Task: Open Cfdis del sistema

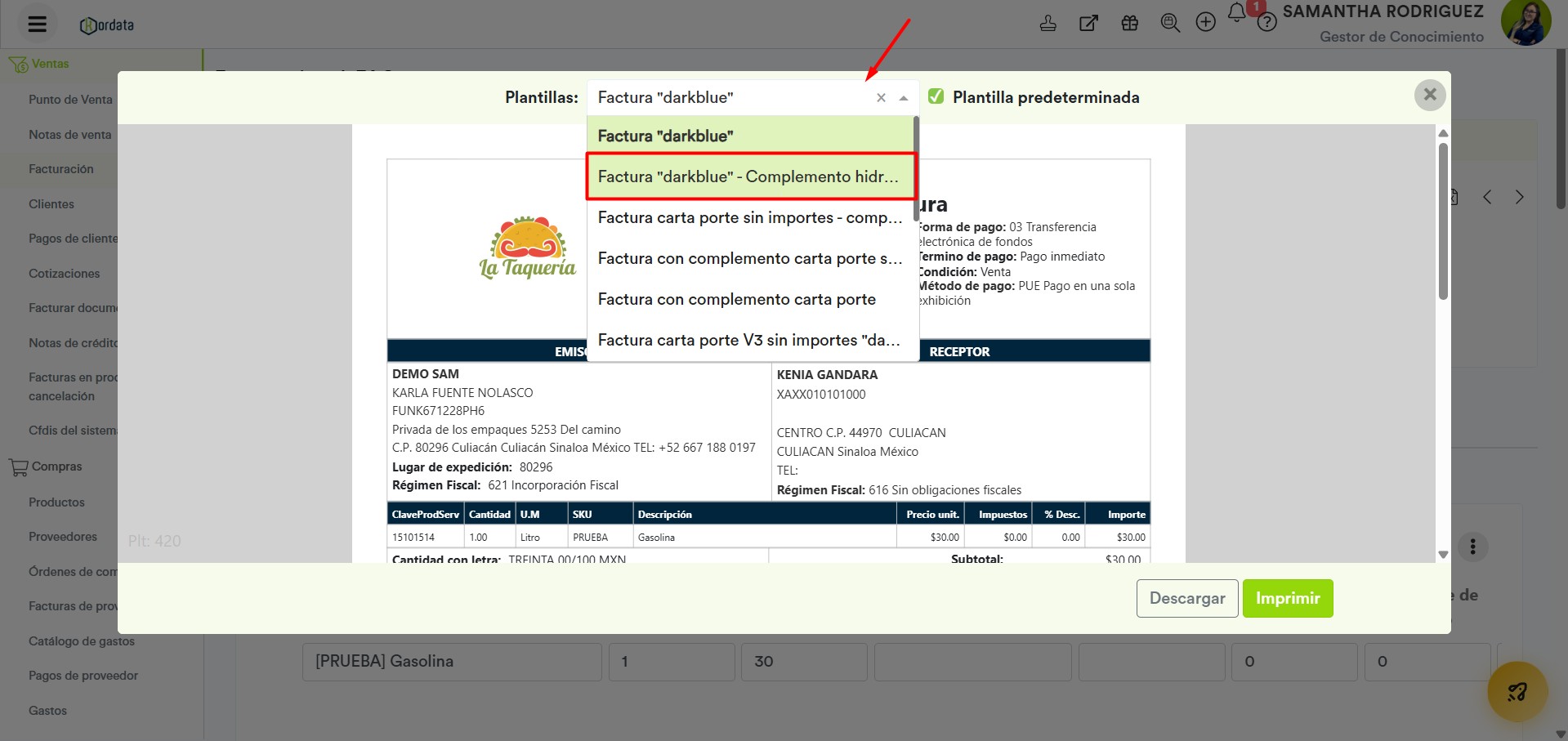Action: 73,431
